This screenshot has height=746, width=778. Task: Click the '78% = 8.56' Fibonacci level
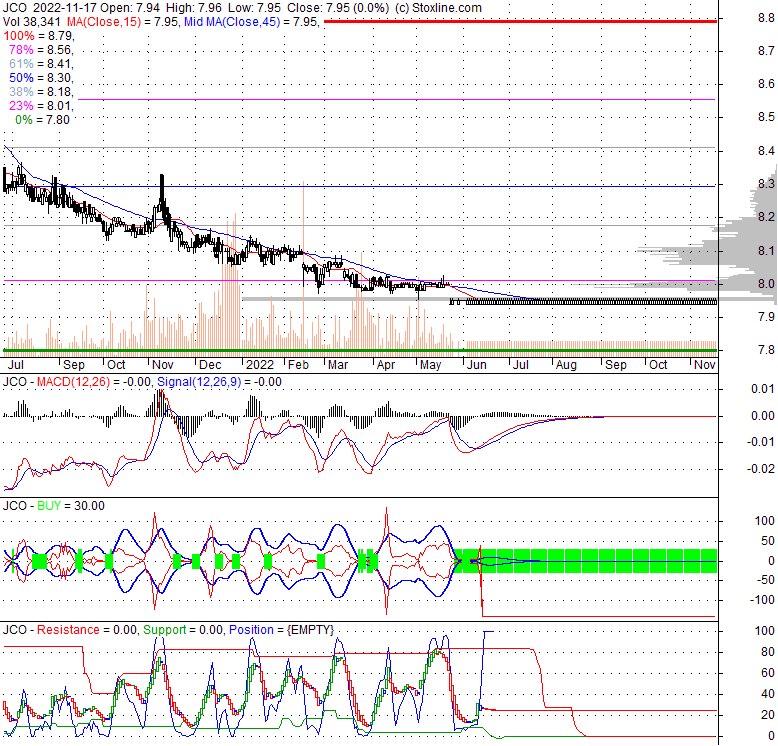click(41, 50)
